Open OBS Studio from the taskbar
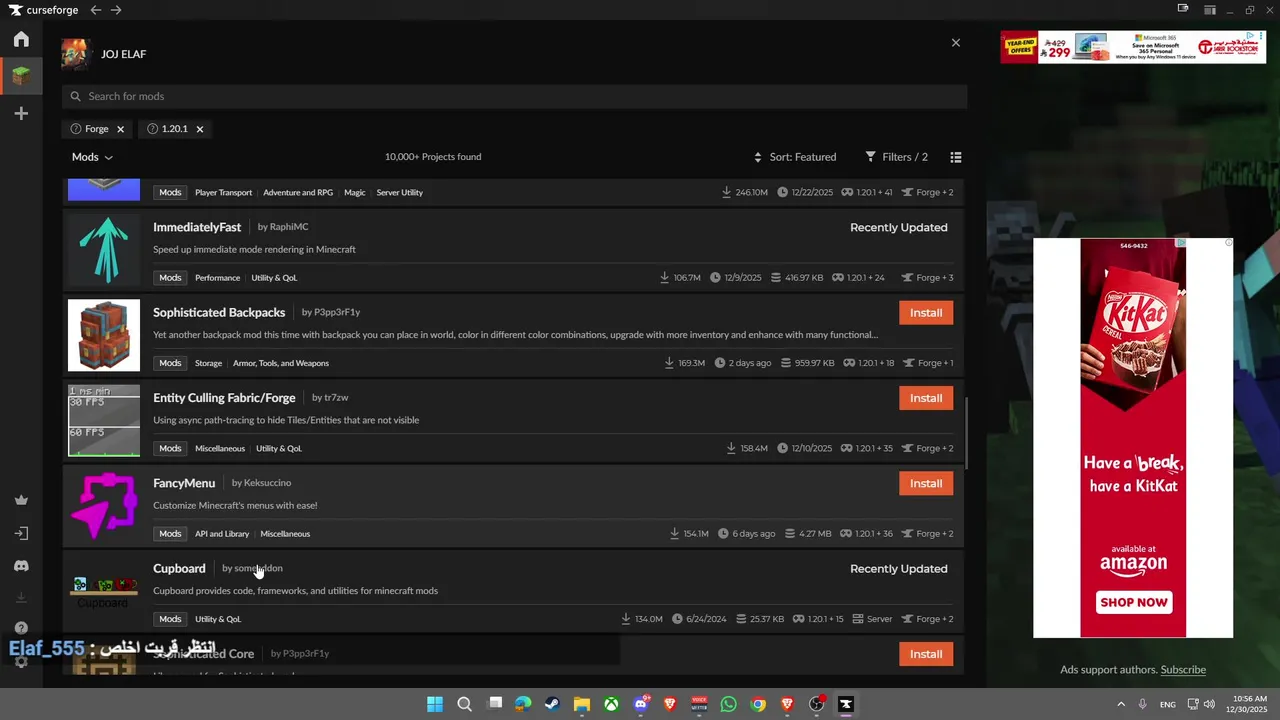This screenshot has height=720, width=1280. pyautogui.click(x=816, y=704)
